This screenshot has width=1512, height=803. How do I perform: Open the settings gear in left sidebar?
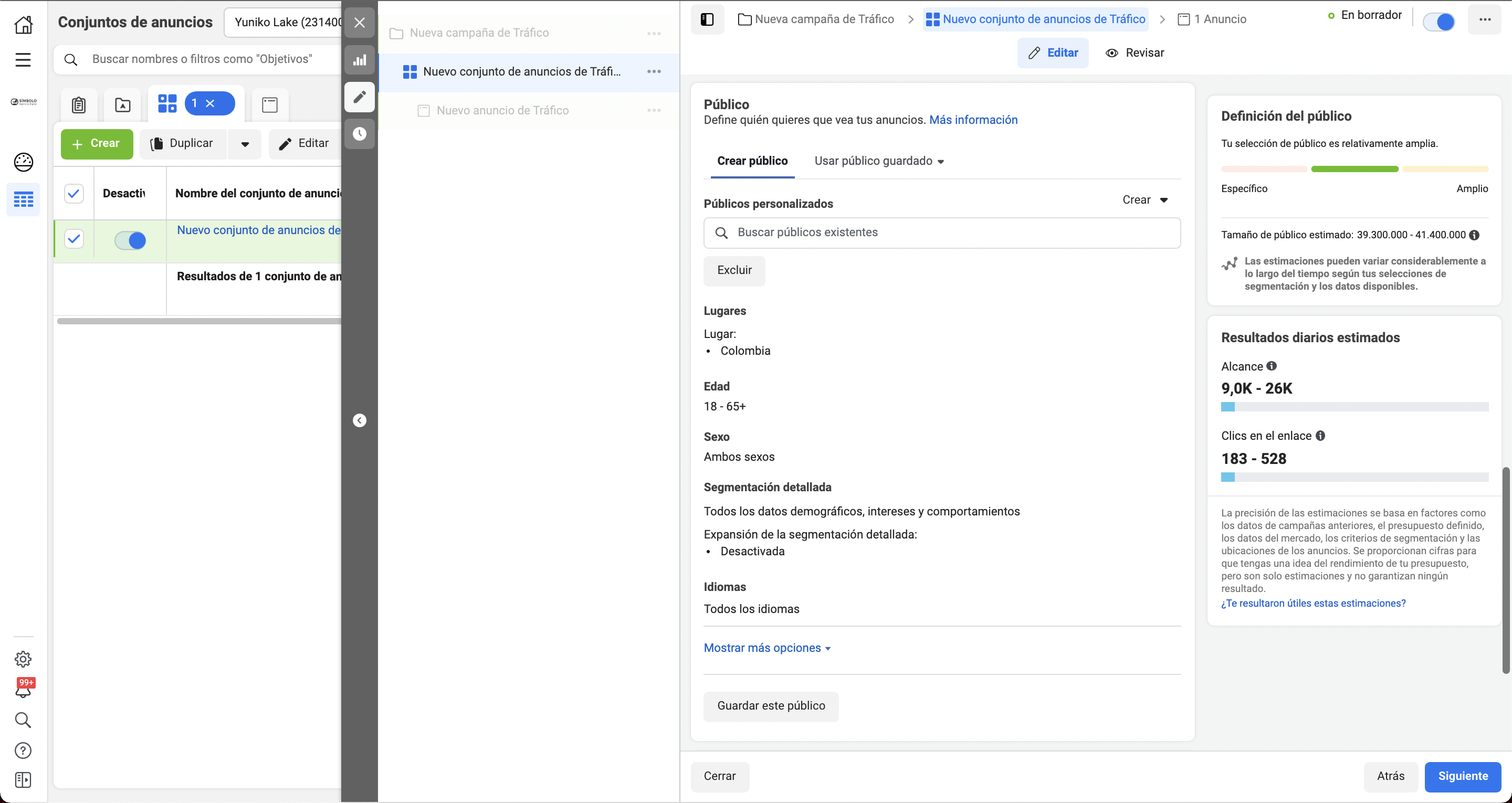point(24,659)
